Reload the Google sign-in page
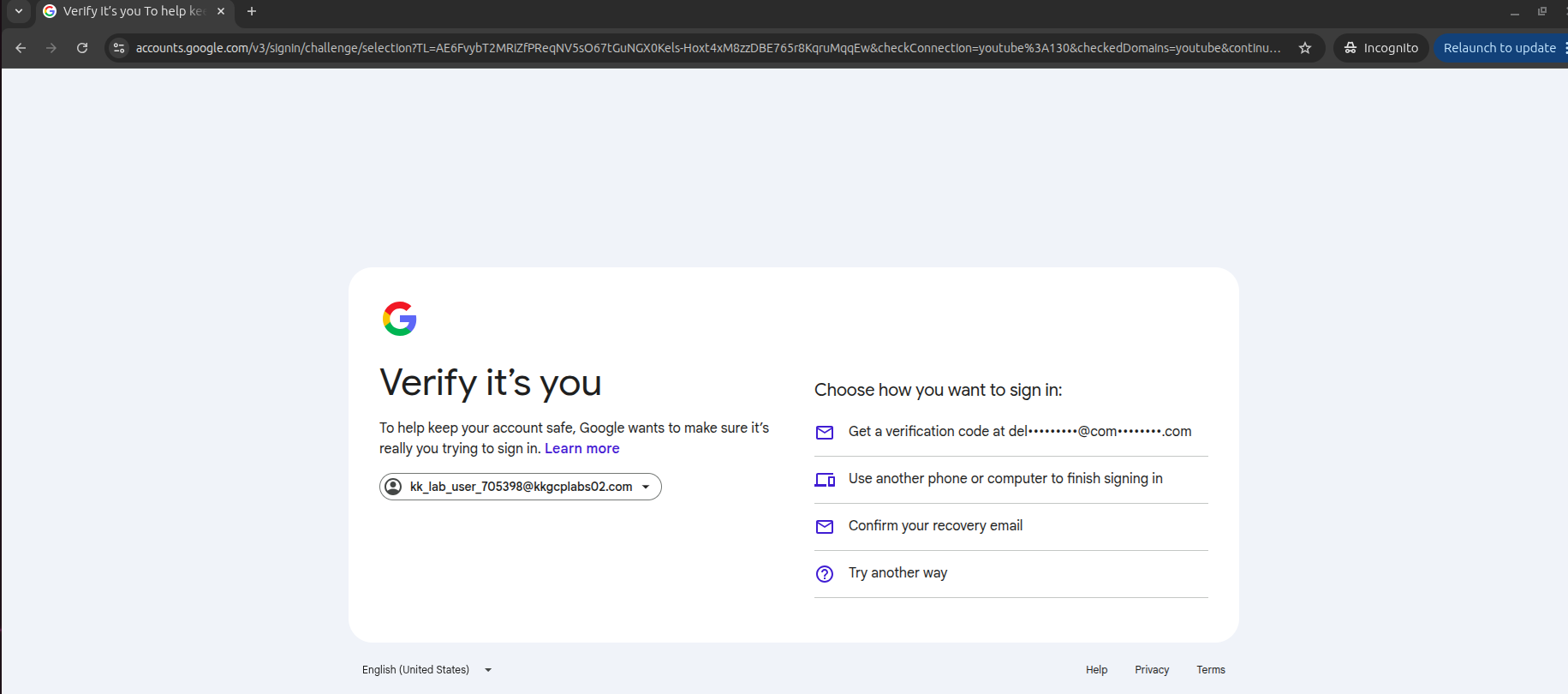Screen dimensions: 1568x694 (82, 48)
